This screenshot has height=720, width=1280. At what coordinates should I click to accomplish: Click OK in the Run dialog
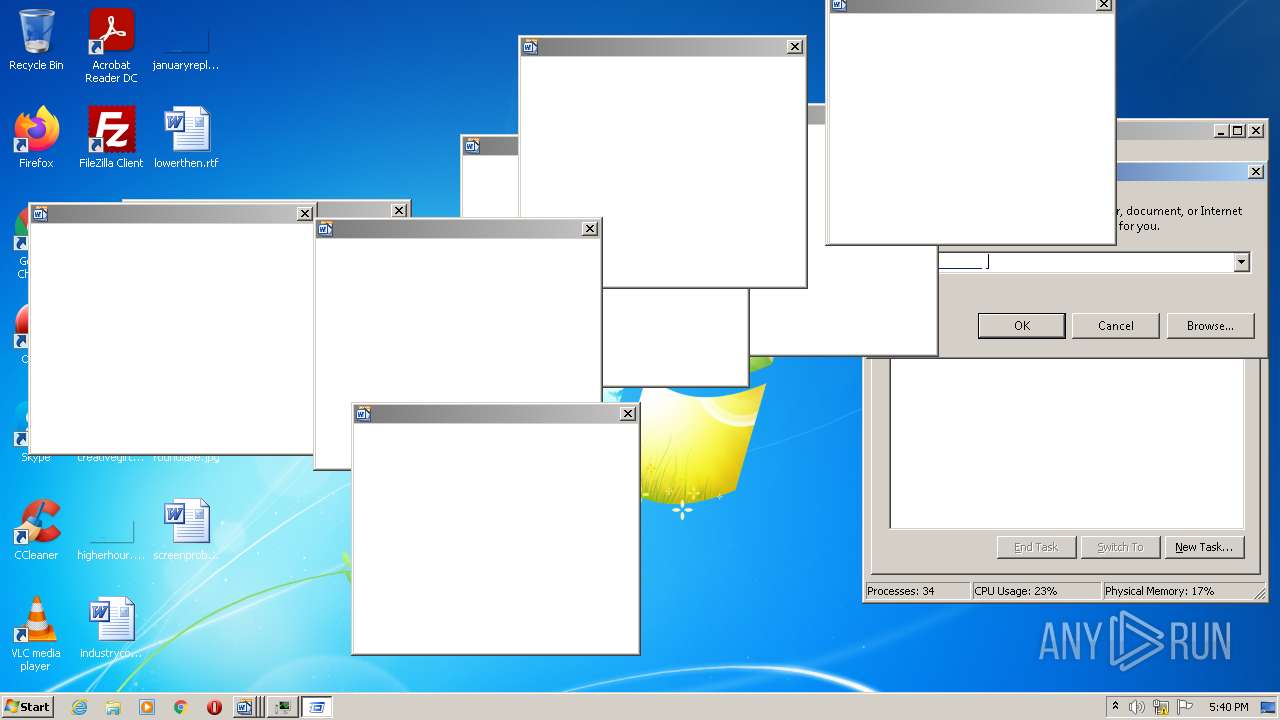(x=1021, y=326)
